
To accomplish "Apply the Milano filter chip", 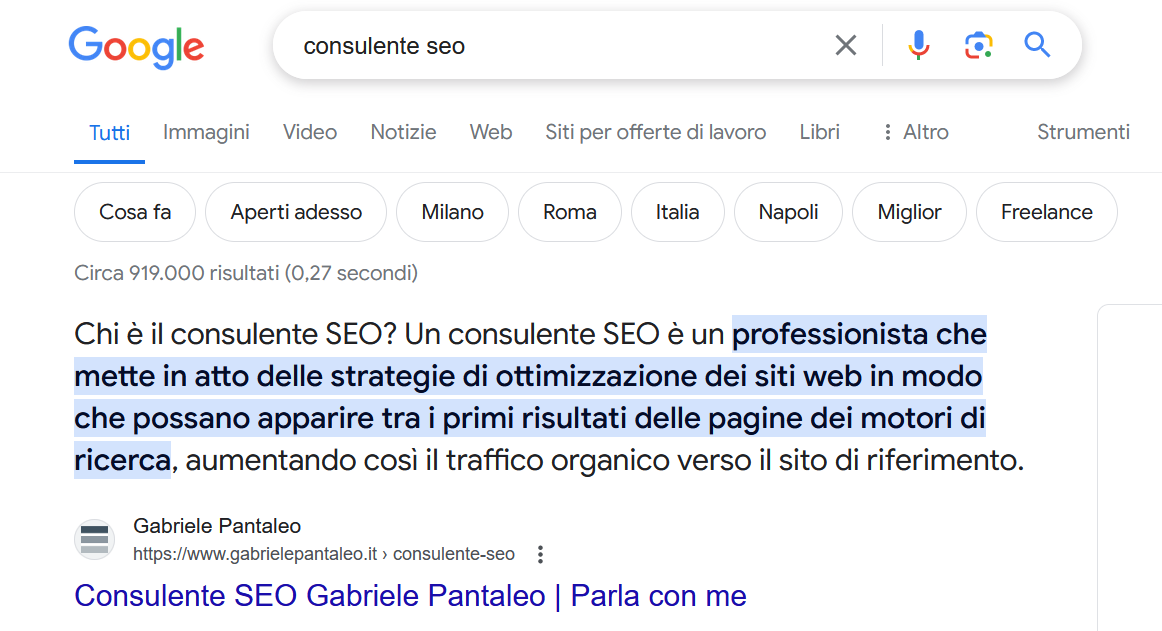I will 452,211.
